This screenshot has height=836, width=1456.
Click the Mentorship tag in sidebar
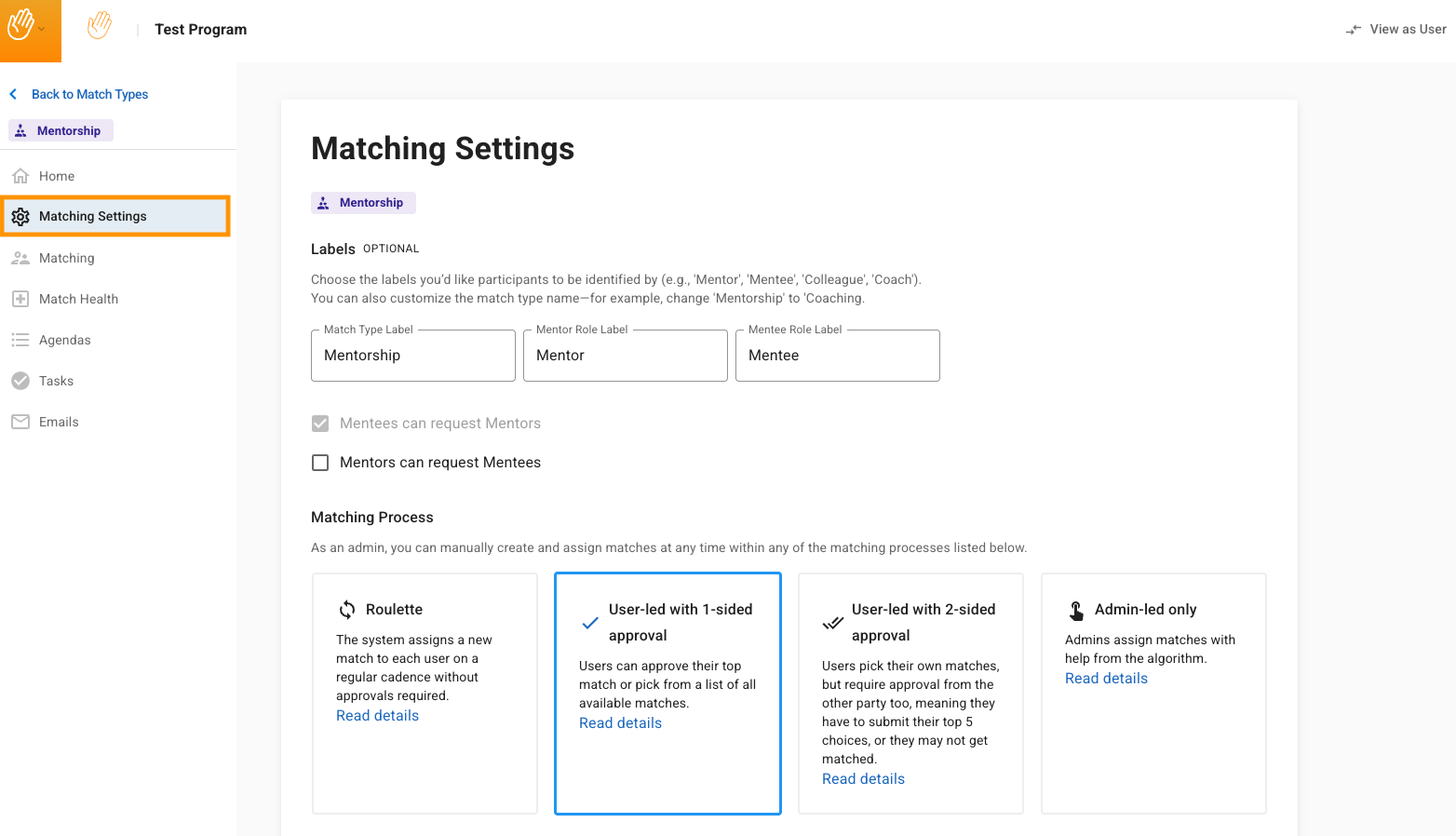click(61, 130)
